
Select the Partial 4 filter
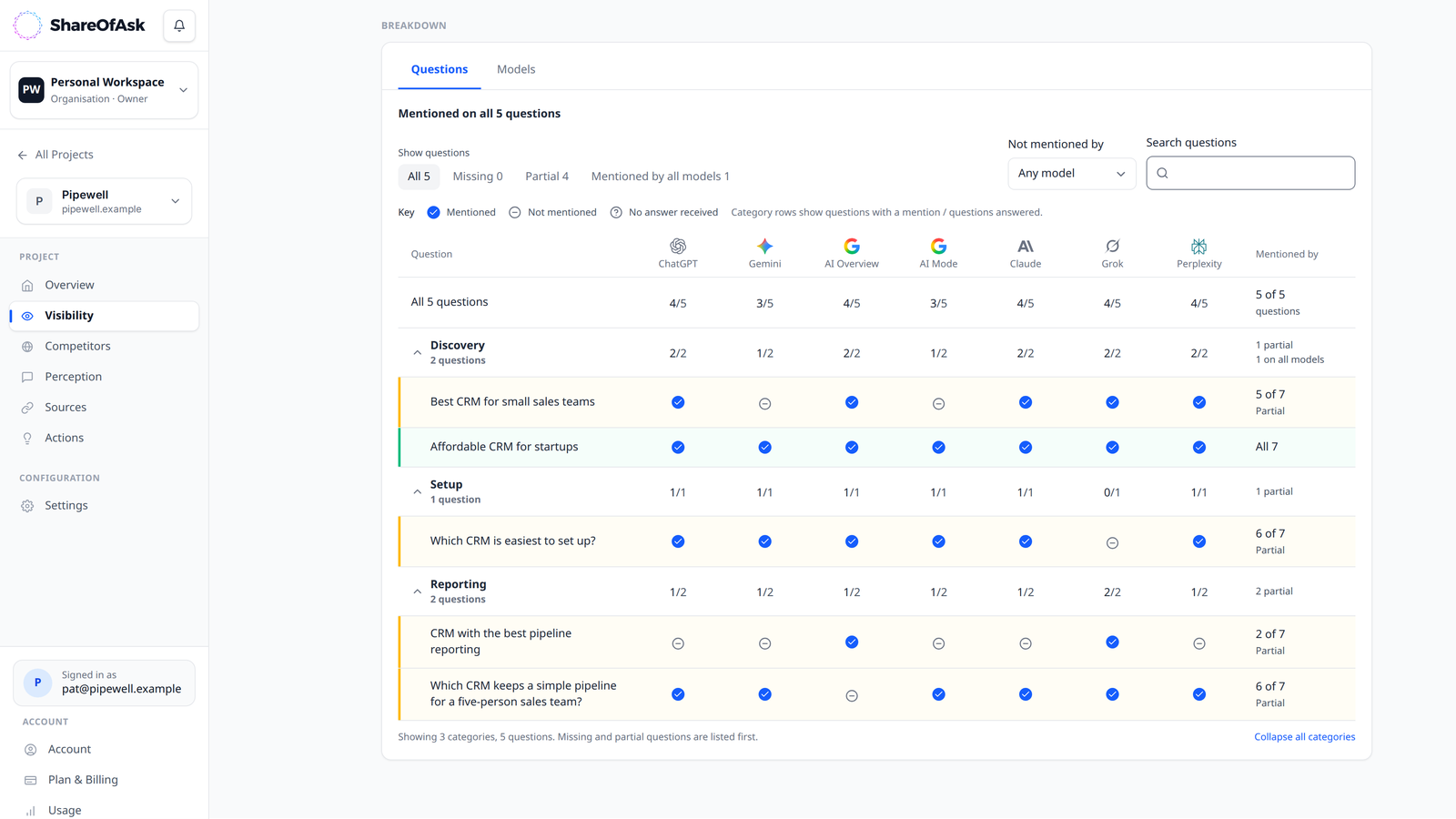pos(547,177)
